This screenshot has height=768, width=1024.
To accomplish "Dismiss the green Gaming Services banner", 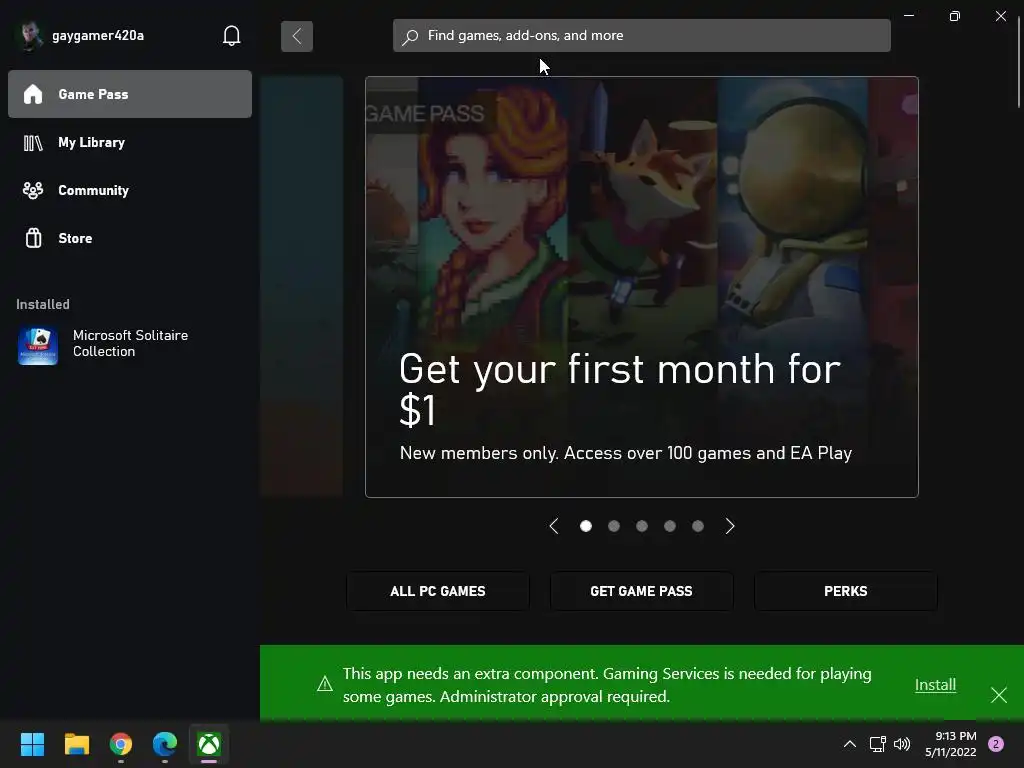I will point(999,694).
